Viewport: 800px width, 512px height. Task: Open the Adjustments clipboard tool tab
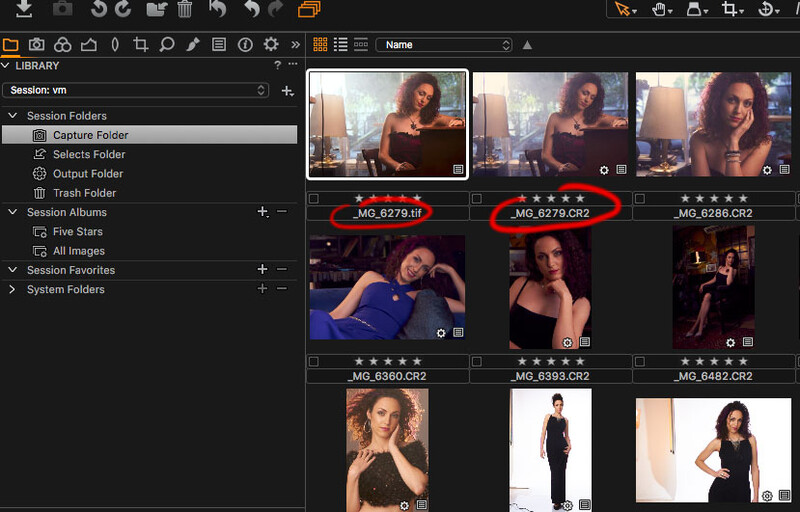[219, 45]
